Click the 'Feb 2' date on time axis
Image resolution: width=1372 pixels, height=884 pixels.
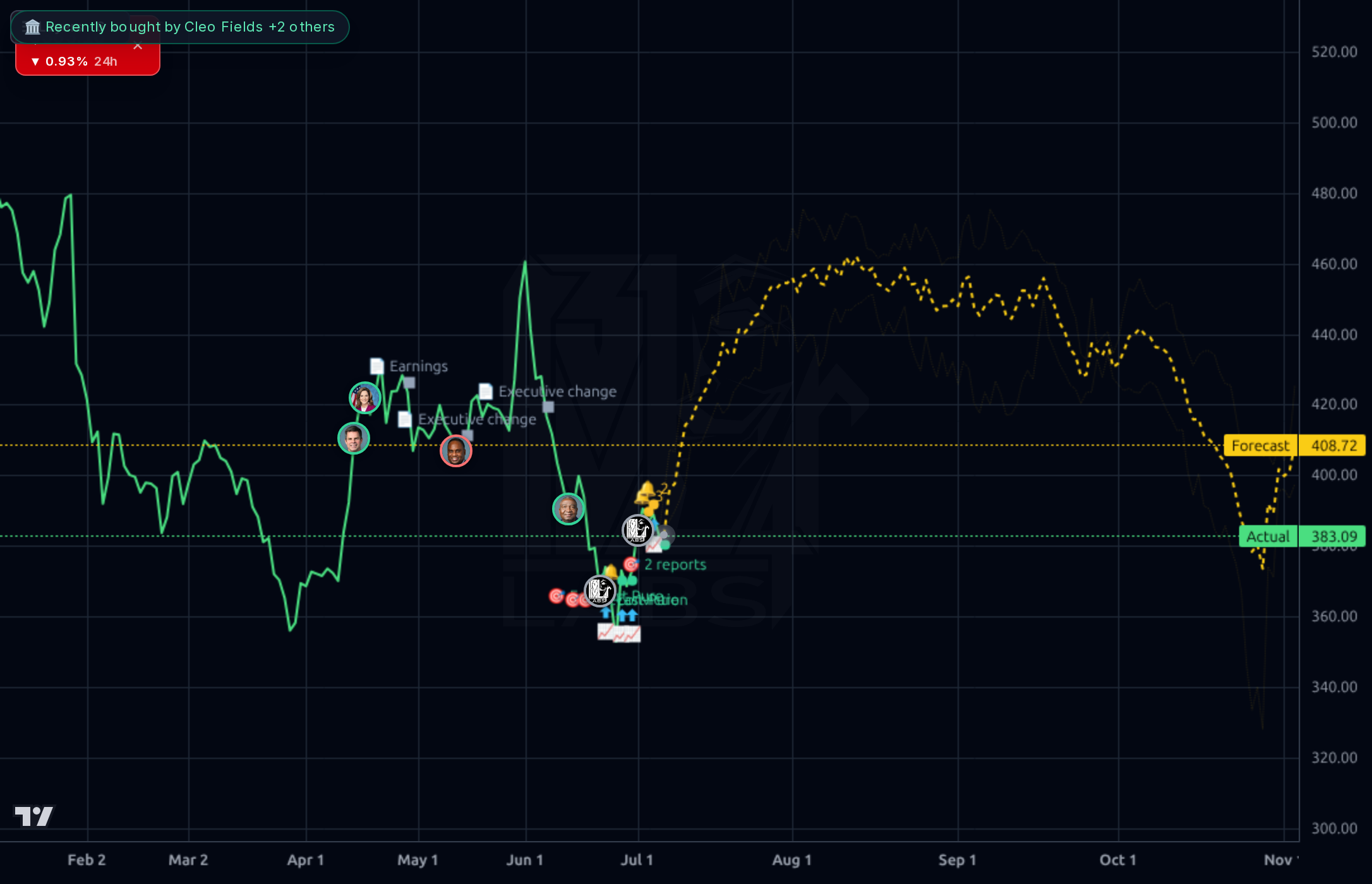(87, 860)
